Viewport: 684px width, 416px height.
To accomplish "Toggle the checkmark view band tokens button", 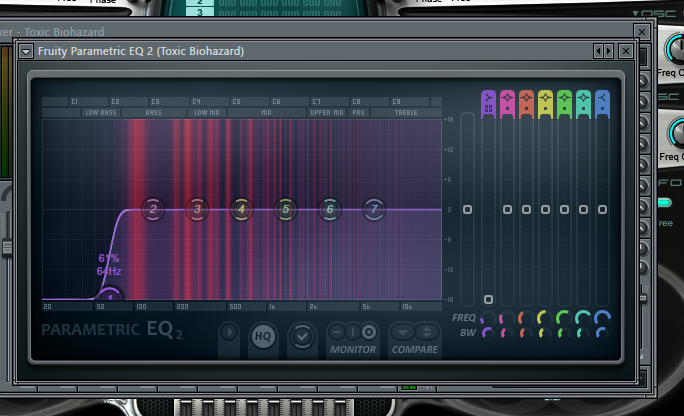I will [302, 336].
